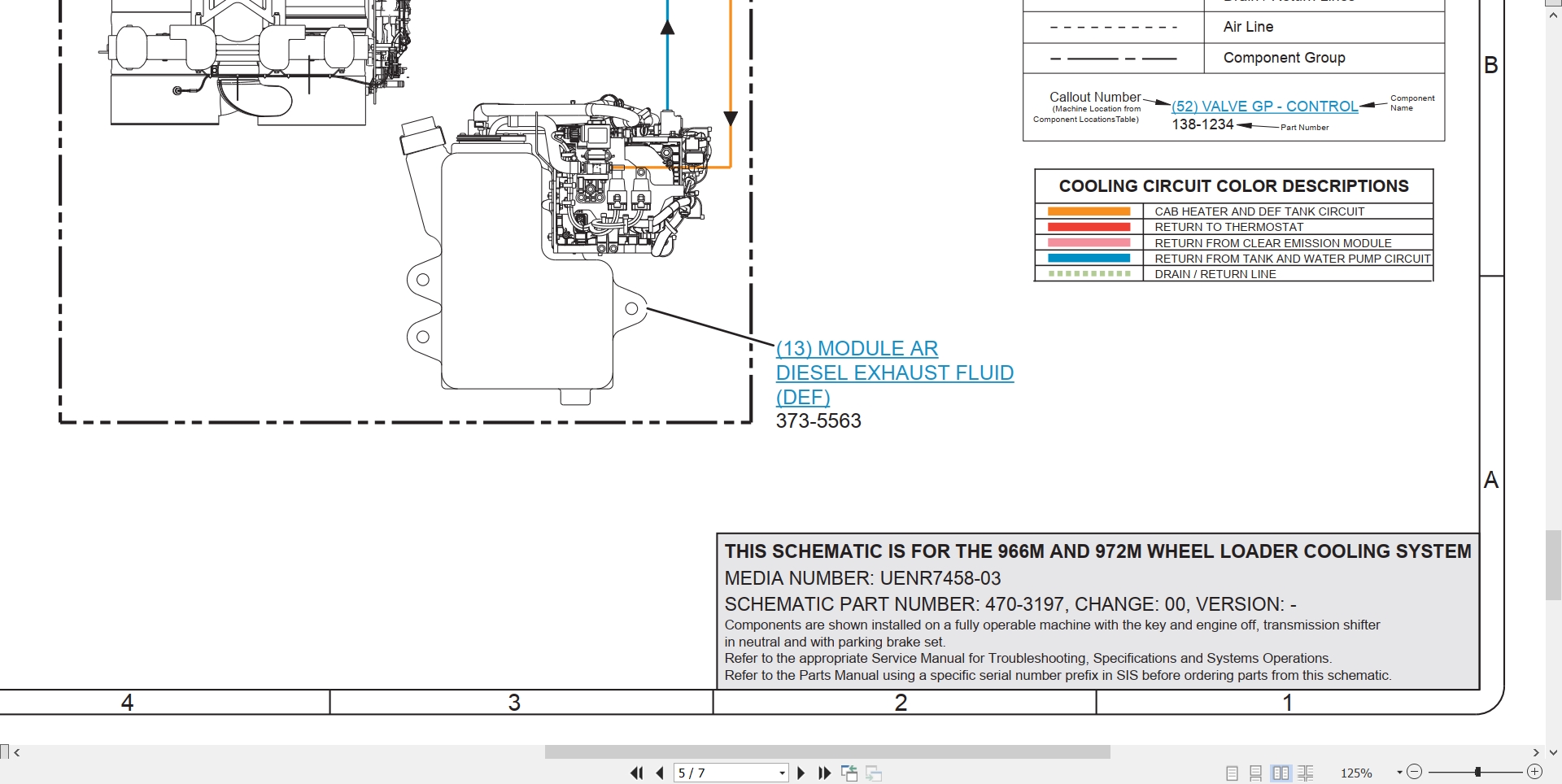
Task: Click grid row letter A
Action: coord(1491,480)
